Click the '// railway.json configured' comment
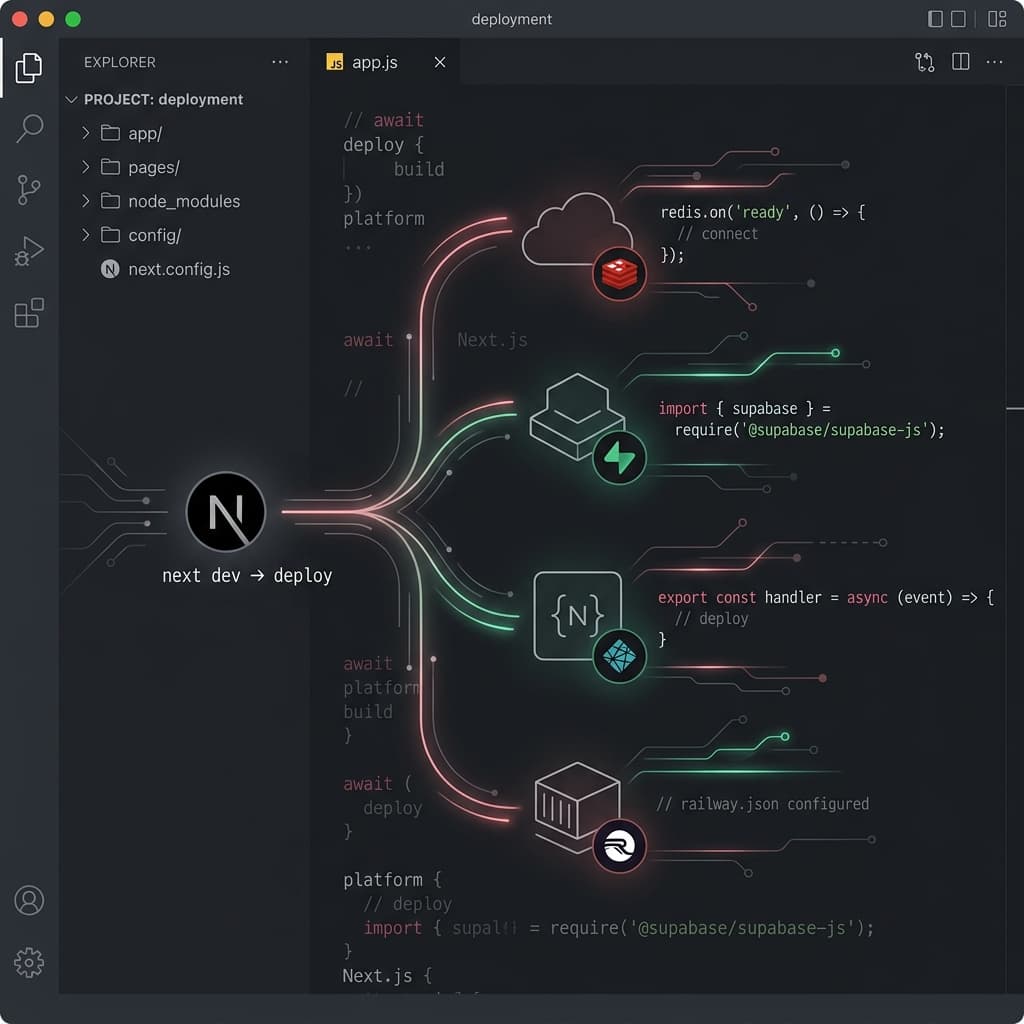Image resolution: width=1024 pixels, height=1024 pixels. (763, 804)
